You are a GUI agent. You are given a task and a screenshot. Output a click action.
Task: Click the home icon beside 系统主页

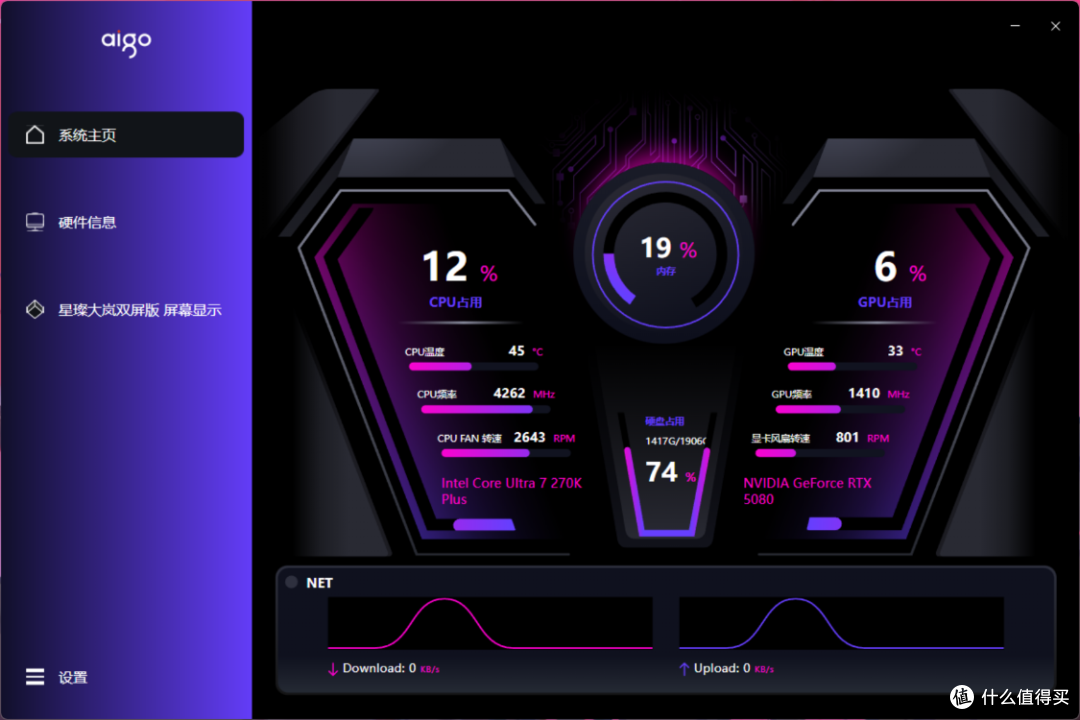[x=35, y=134]
